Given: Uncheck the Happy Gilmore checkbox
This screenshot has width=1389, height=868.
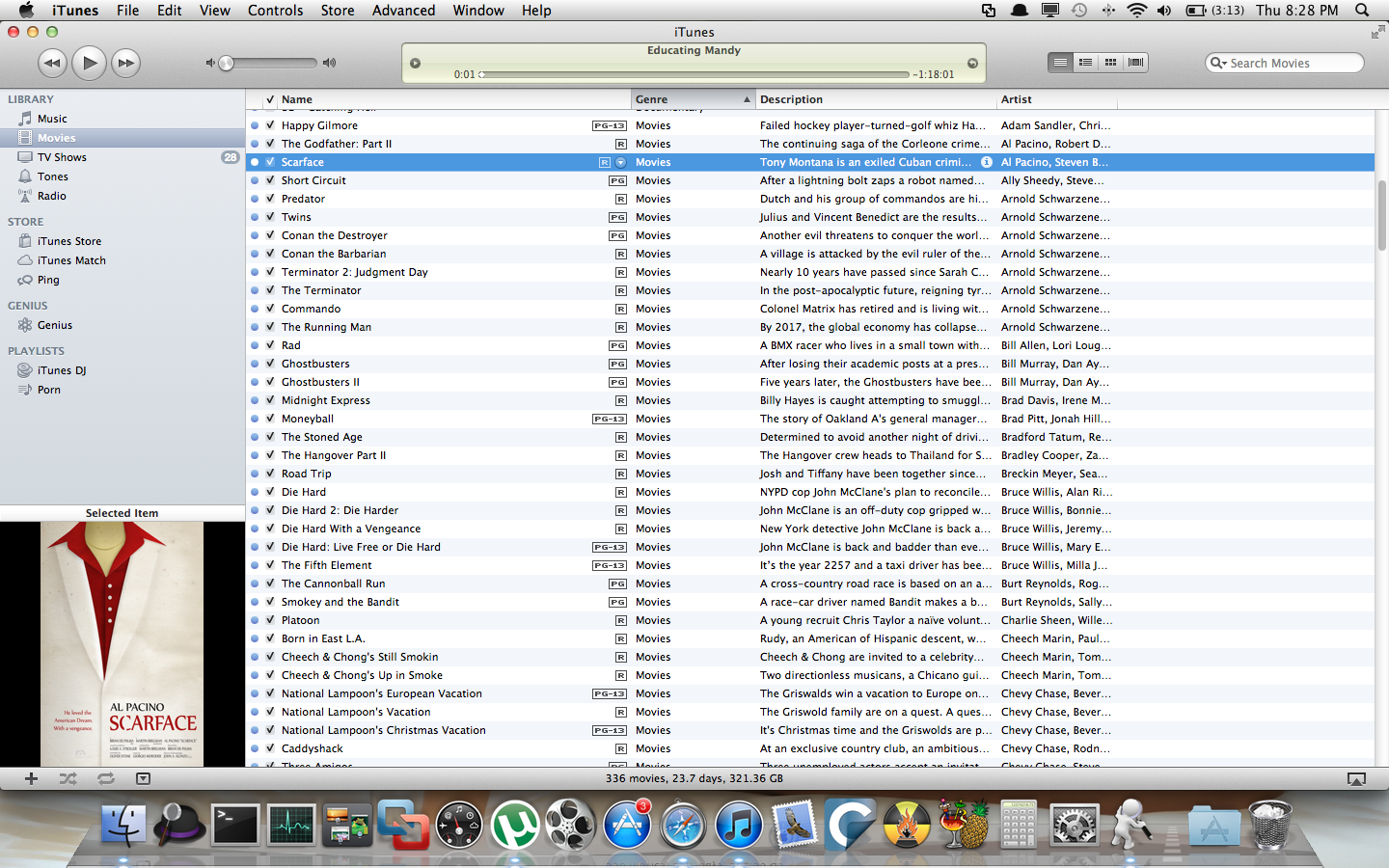Looking at the screenshot, I should (x=270, y=125).
